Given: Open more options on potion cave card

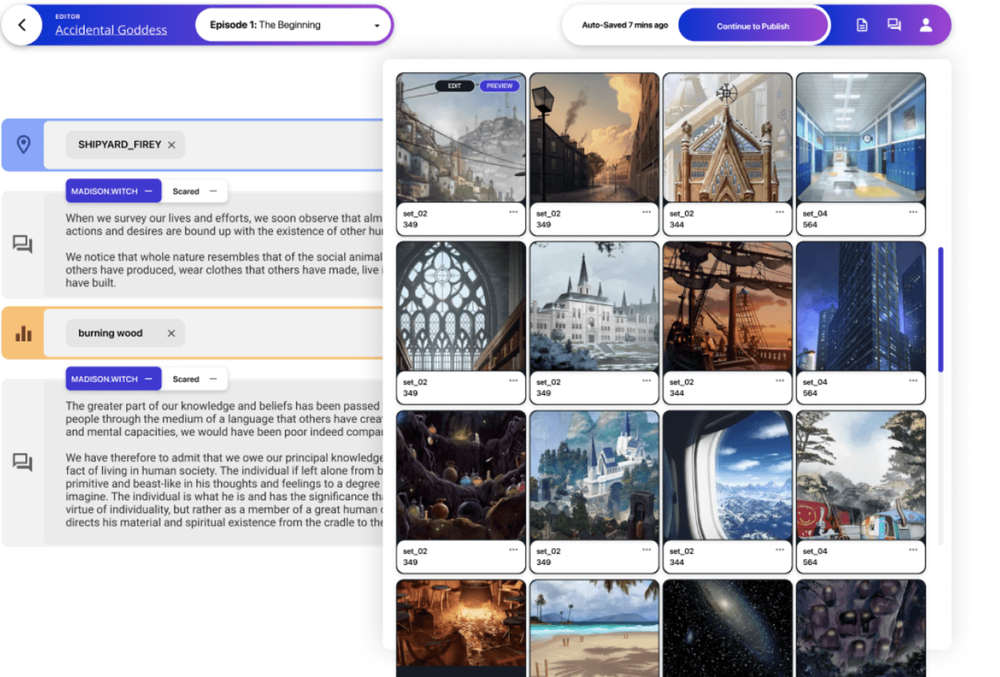Looking at the screenshot, I should (x=513, y=550).
